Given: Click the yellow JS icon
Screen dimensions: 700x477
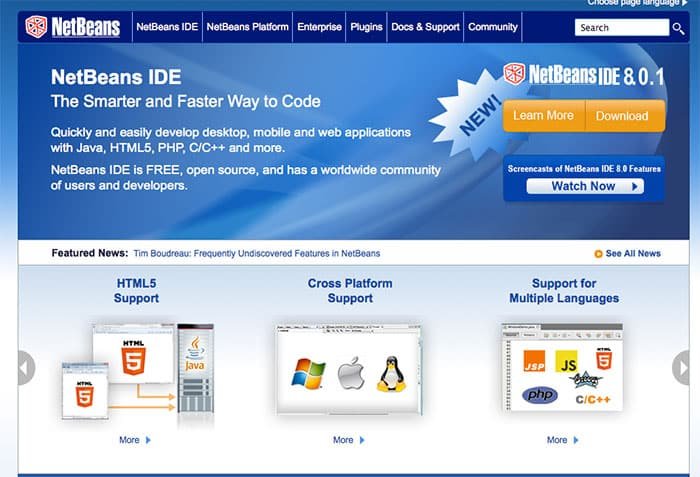Looking at the screenshot, I should click(x=567, y=361).
